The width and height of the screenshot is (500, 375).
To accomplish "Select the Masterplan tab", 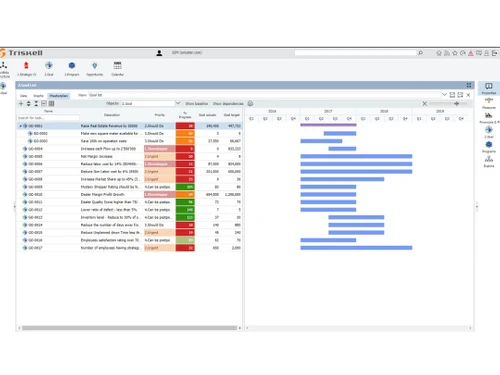I will pyautogui.click(x=59, y=96).
